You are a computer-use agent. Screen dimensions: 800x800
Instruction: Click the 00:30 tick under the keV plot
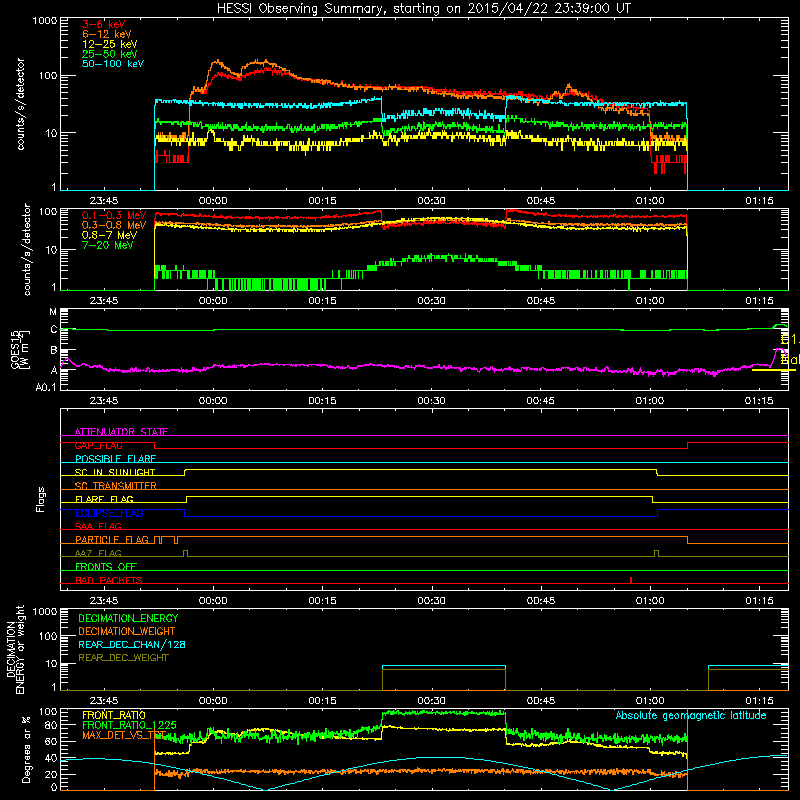(432, 201)
